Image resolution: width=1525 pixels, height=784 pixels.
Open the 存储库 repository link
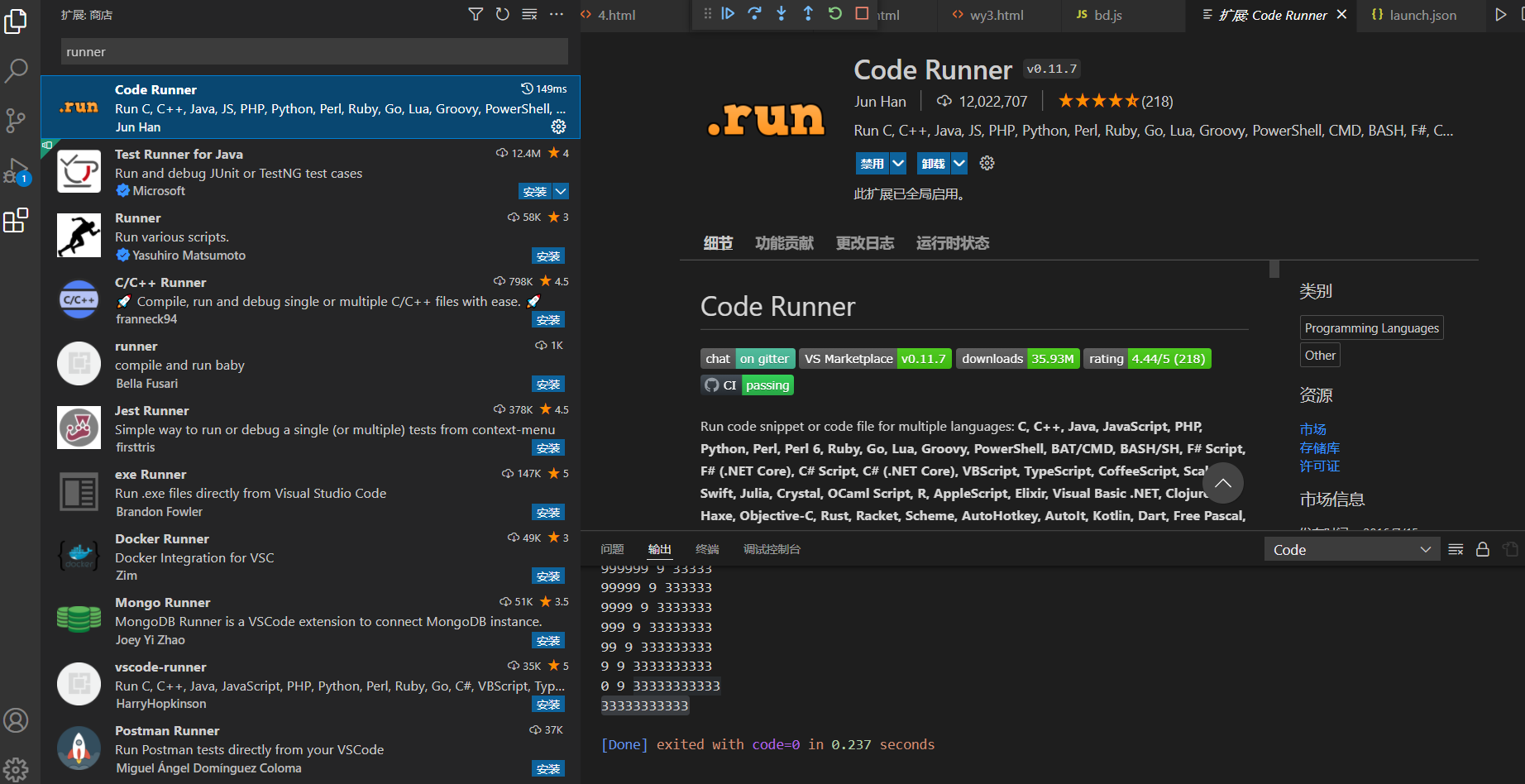pos(1319,447)
